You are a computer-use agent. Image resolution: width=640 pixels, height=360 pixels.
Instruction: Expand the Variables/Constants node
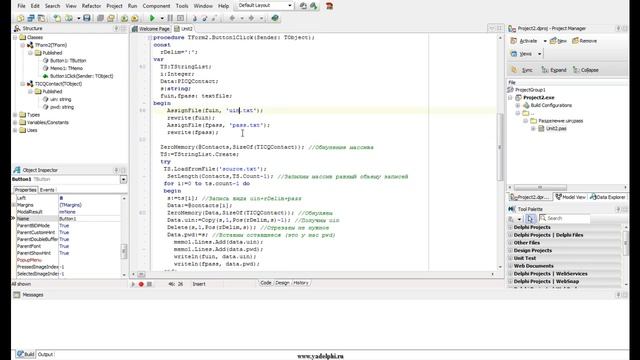(15, 122)
